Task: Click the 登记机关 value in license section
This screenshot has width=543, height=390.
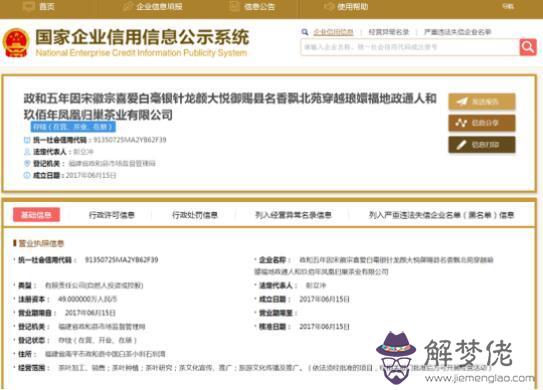Action: [102, 327]
